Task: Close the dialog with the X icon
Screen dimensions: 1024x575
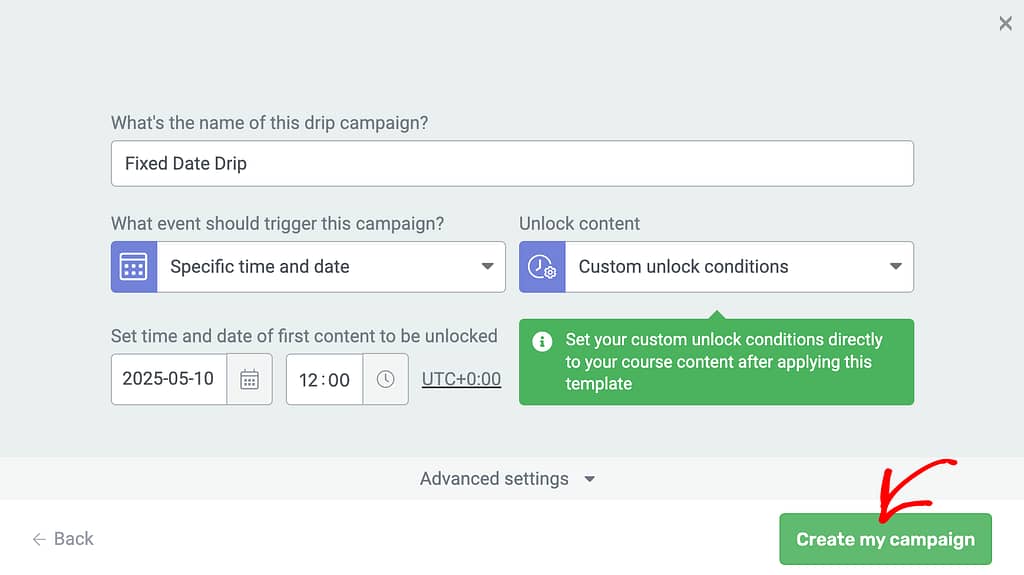Action: (1005, 24)
